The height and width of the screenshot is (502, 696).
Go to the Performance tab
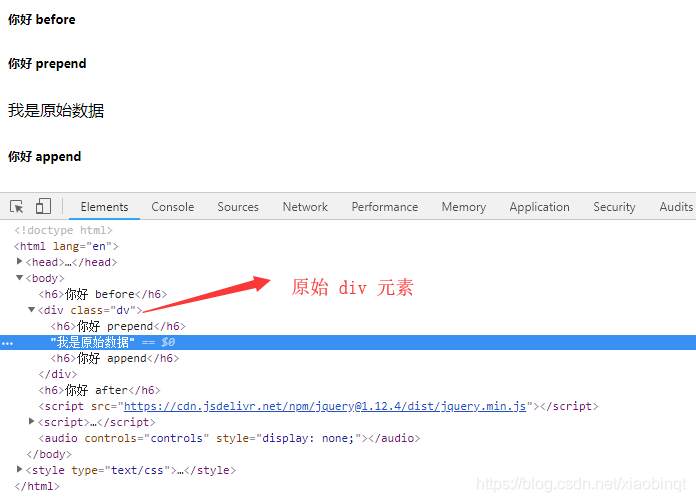coord(385,207)
